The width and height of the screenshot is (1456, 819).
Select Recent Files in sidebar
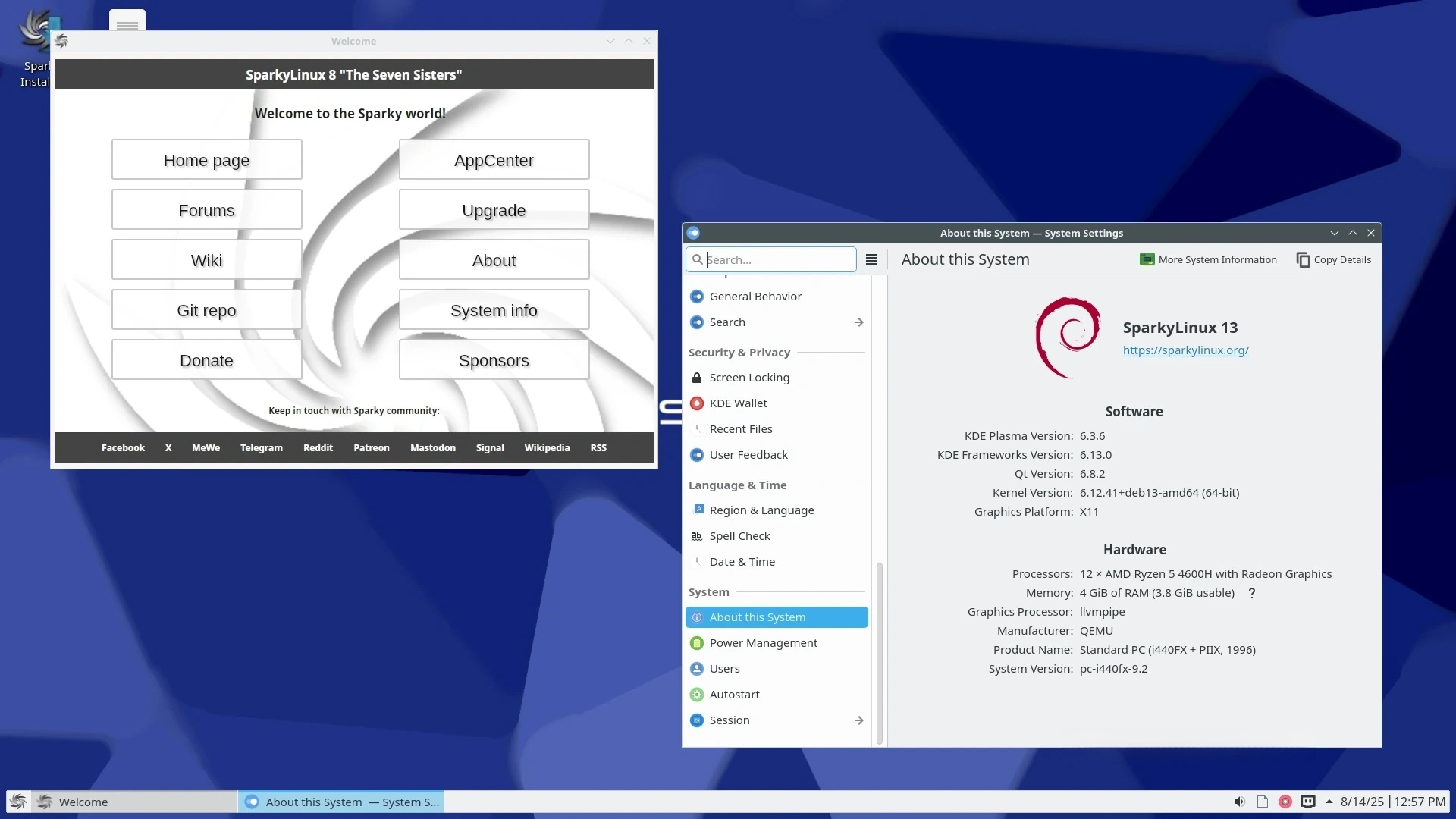point(777,429)
